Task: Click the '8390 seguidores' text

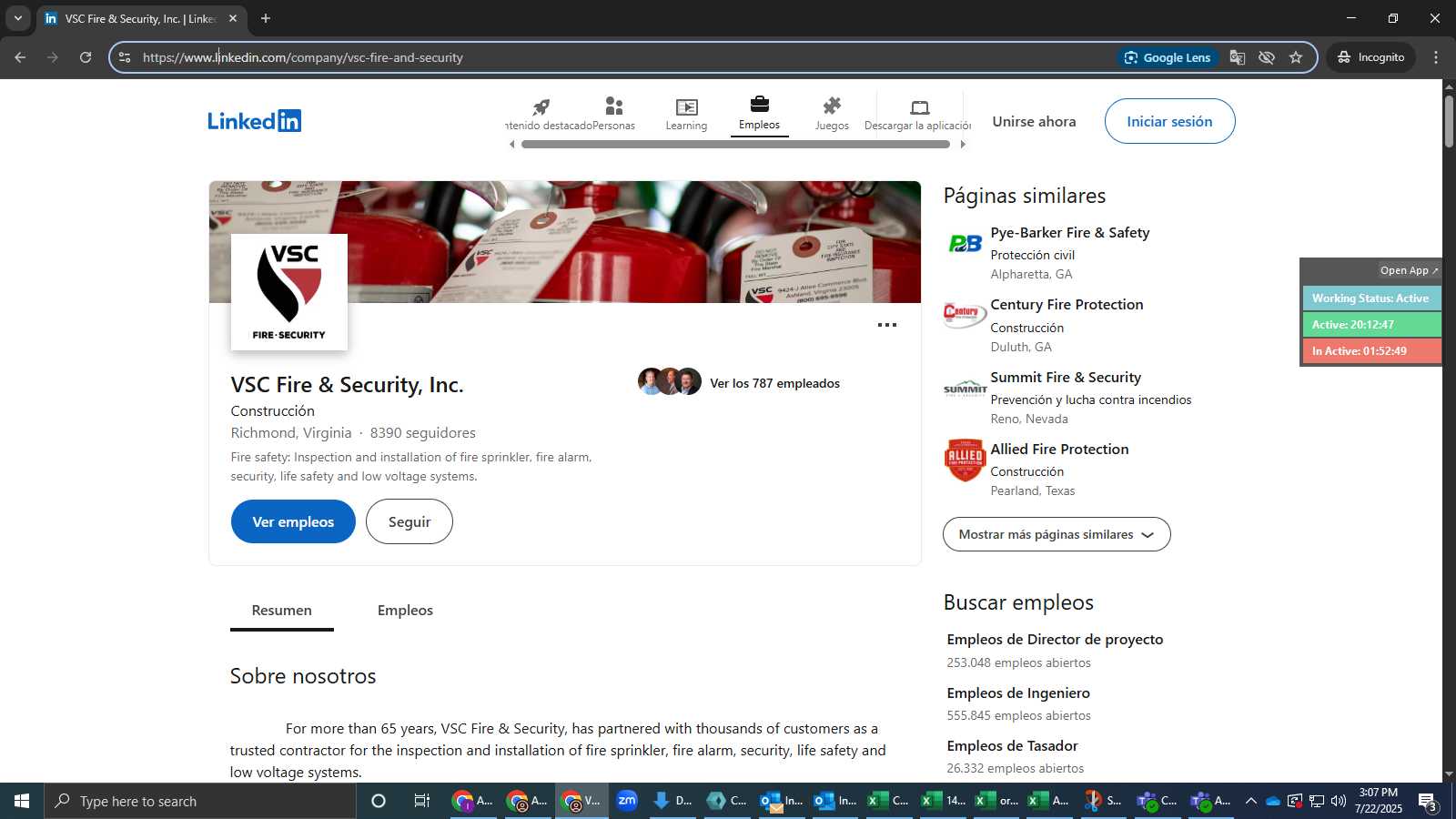Action: click(422, 433)
